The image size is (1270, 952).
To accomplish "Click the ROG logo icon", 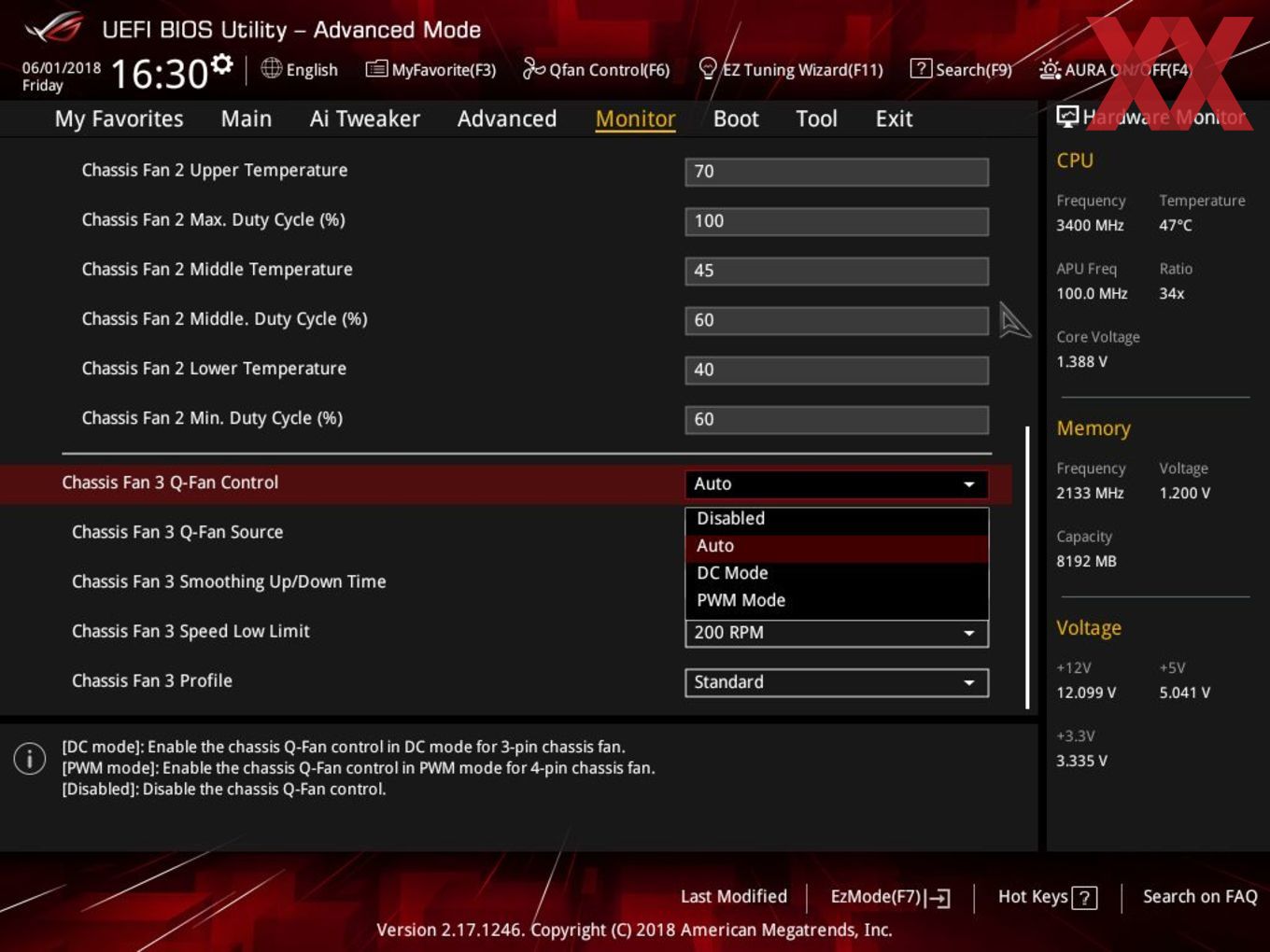I will [54, 28].
